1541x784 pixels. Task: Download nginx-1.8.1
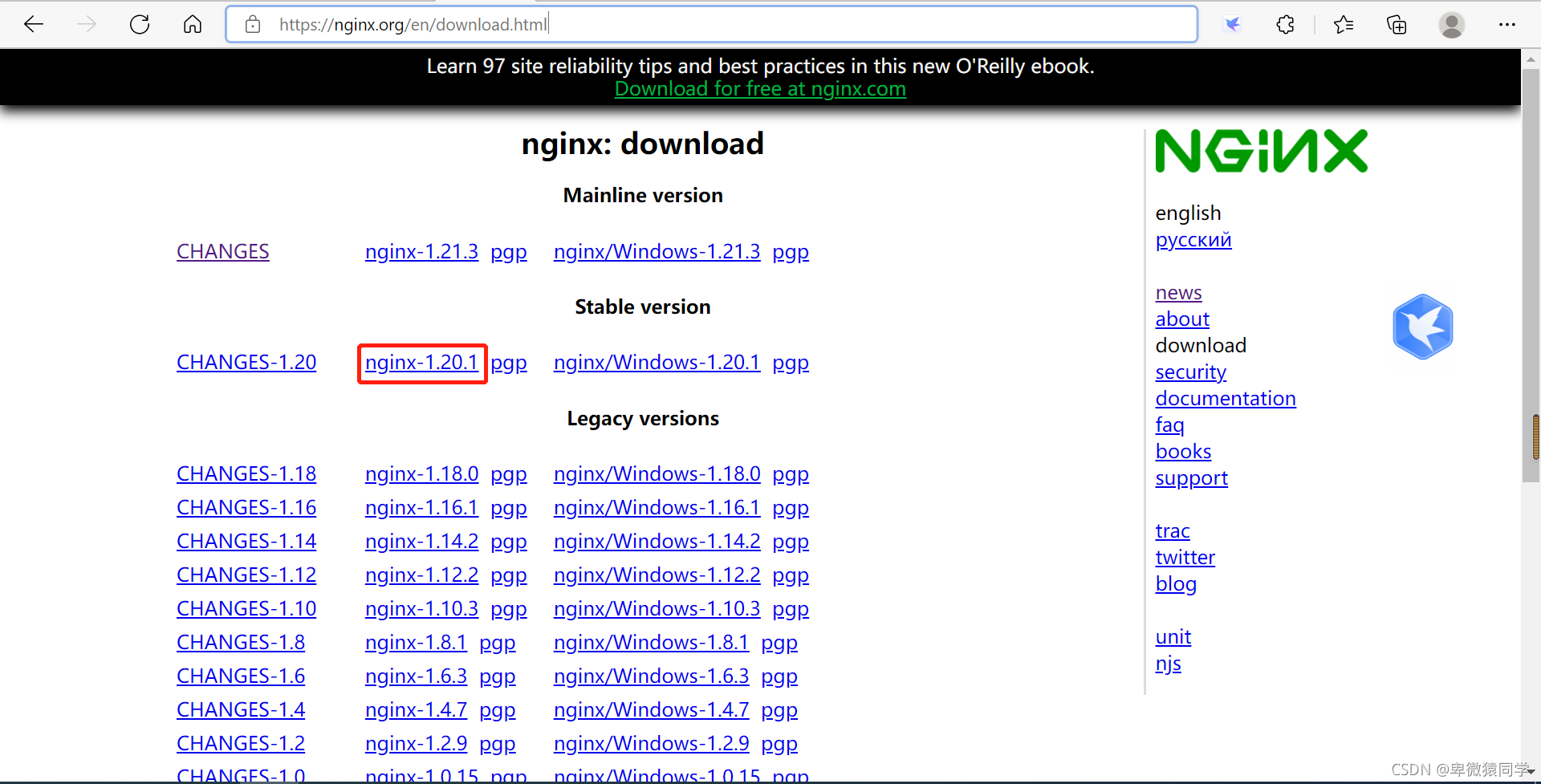[416, 643]
